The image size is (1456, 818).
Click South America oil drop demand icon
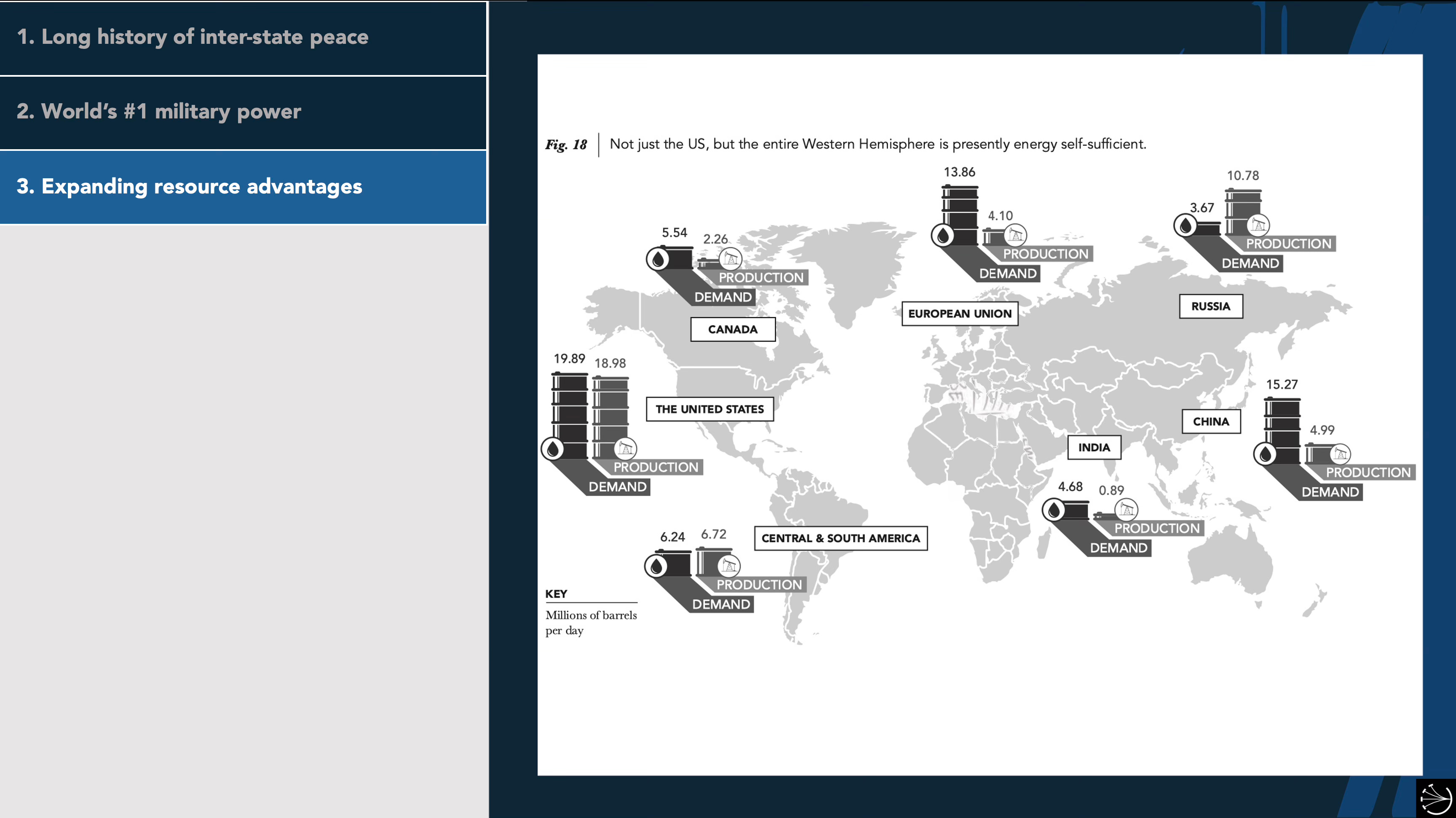(x=656, y=566)
